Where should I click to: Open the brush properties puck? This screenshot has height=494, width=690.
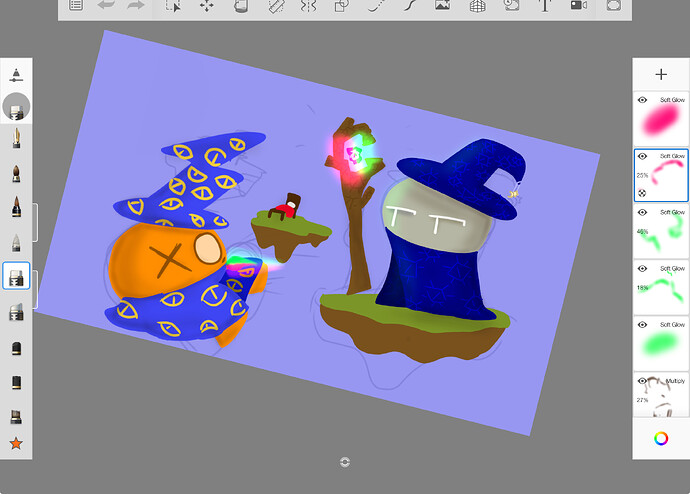click(x=16, y=106)
